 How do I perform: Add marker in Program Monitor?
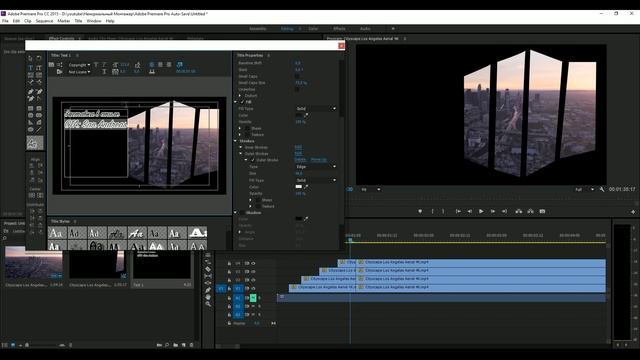tap(420, 211)
